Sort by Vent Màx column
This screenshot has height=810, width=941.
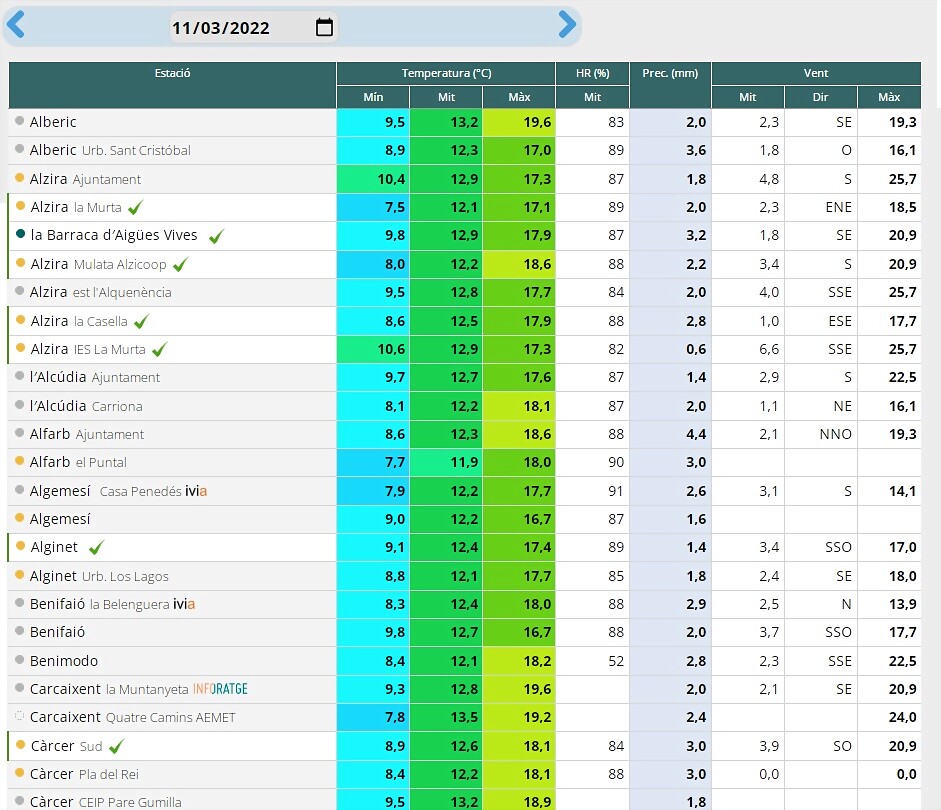pyautogui.click(x=889, y=97)
